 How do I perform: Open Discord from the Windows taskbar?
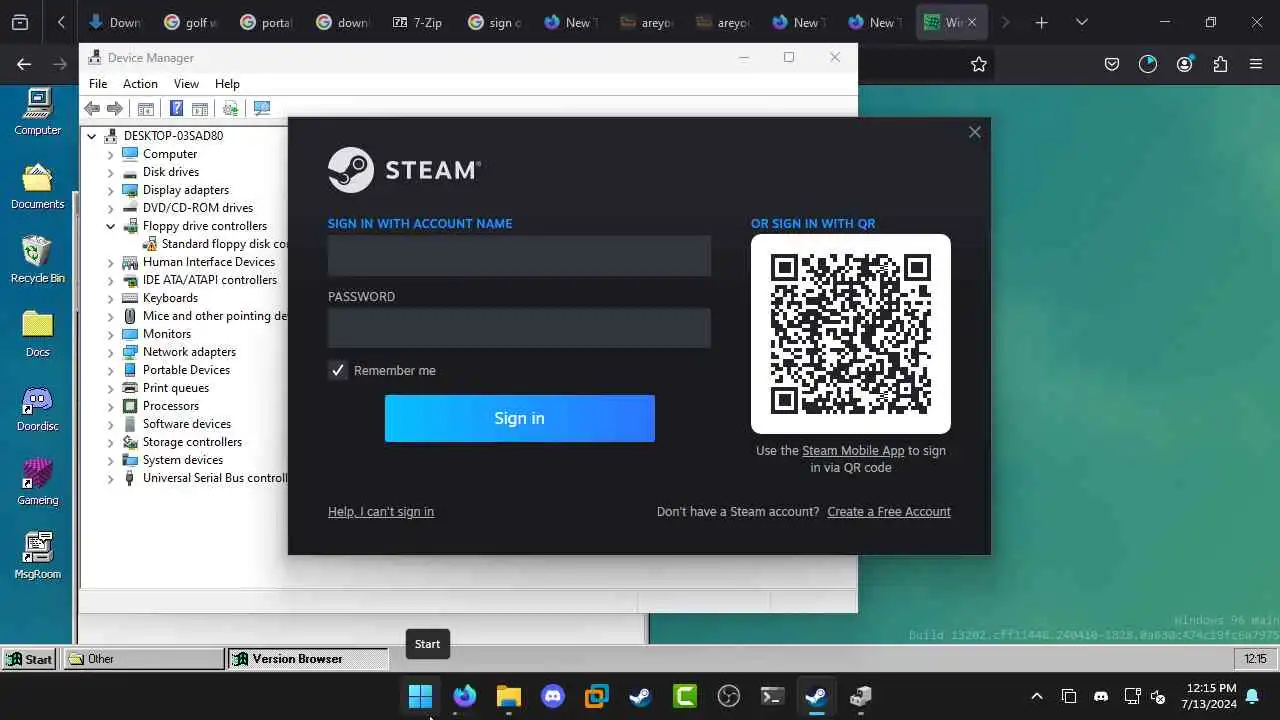point(553,696)
